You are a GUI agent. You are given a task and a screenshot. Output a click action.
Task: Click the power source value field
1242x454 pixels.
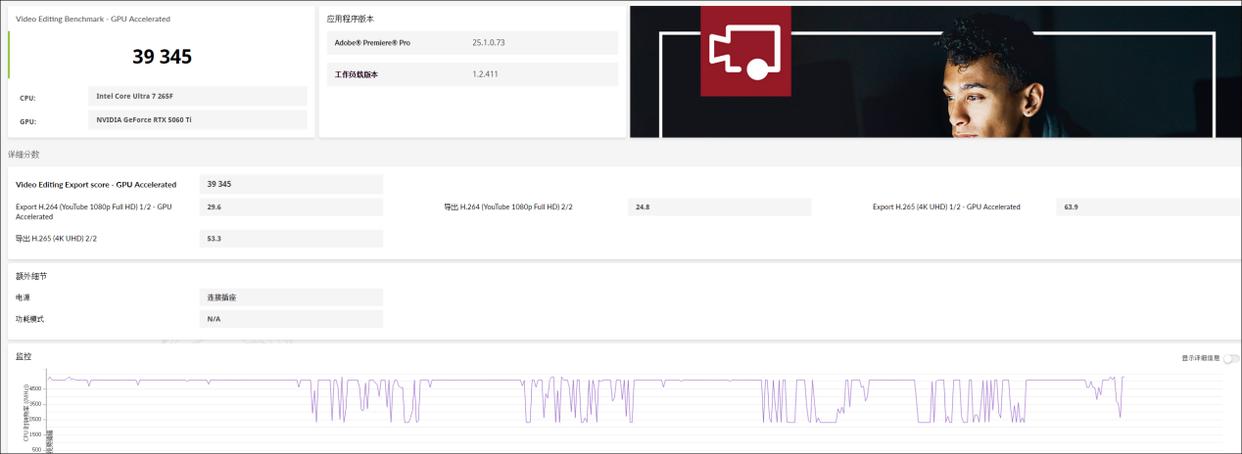(290, 297)
